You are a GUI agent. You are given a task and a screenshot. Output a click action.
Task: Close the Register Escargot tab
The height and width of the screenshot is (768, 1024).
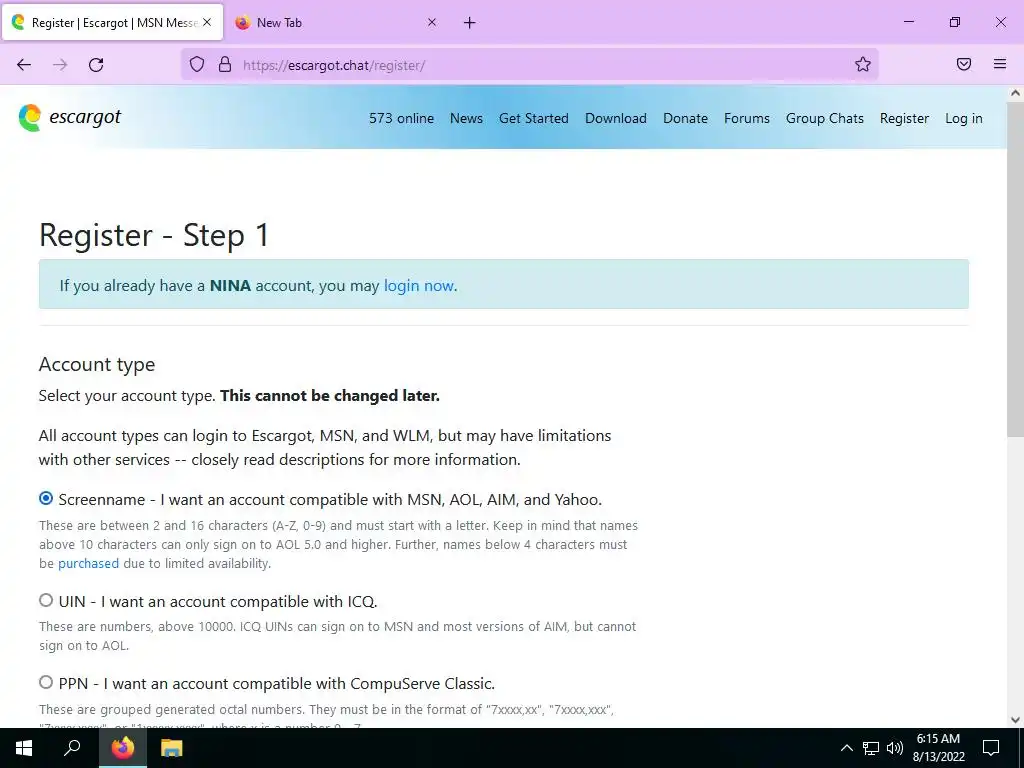point(207,22)
